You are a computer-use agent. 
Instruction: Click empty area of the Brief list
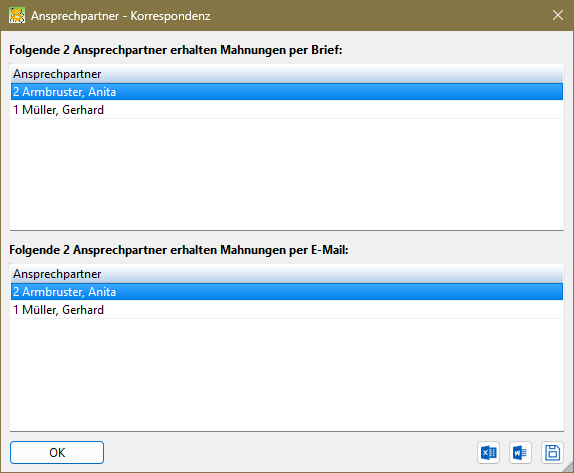(x=287, y=174)
